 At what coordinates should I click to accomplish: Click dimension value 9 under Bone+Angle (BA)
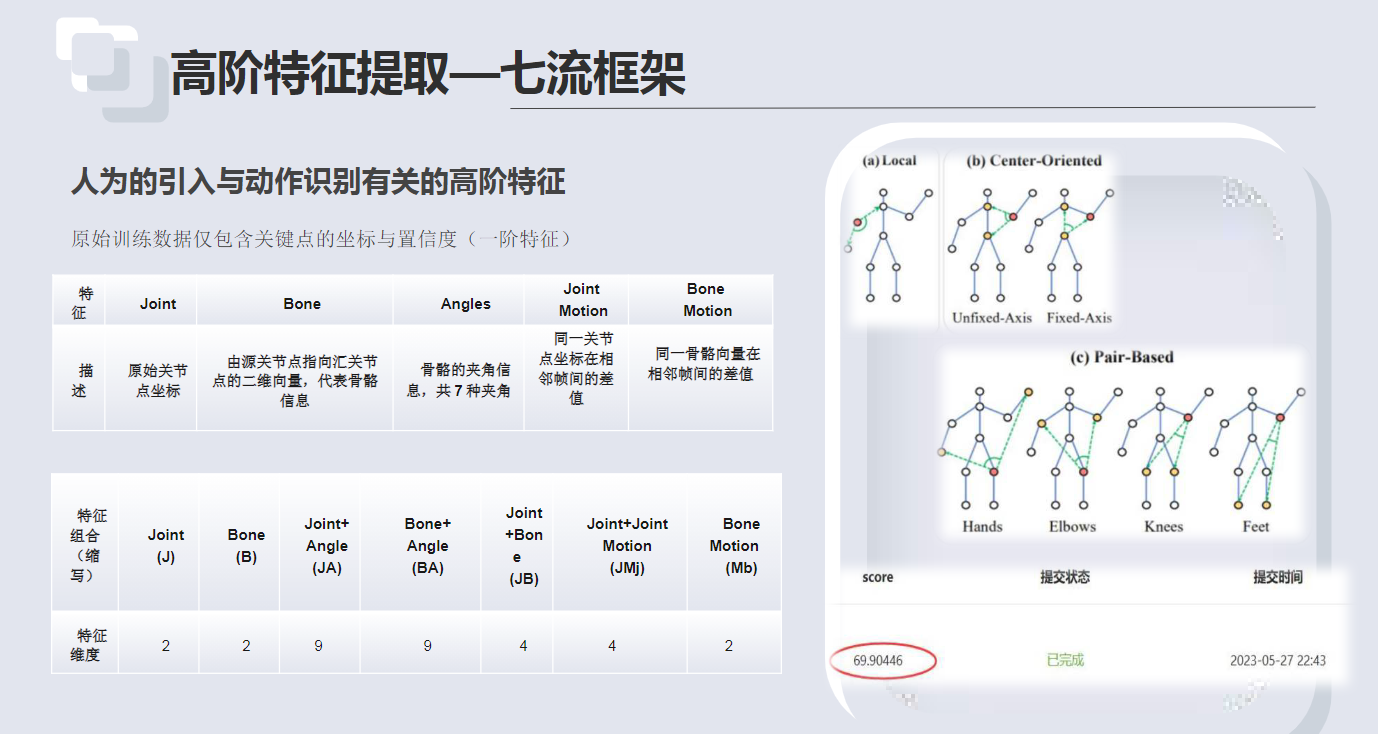[427, 646]
